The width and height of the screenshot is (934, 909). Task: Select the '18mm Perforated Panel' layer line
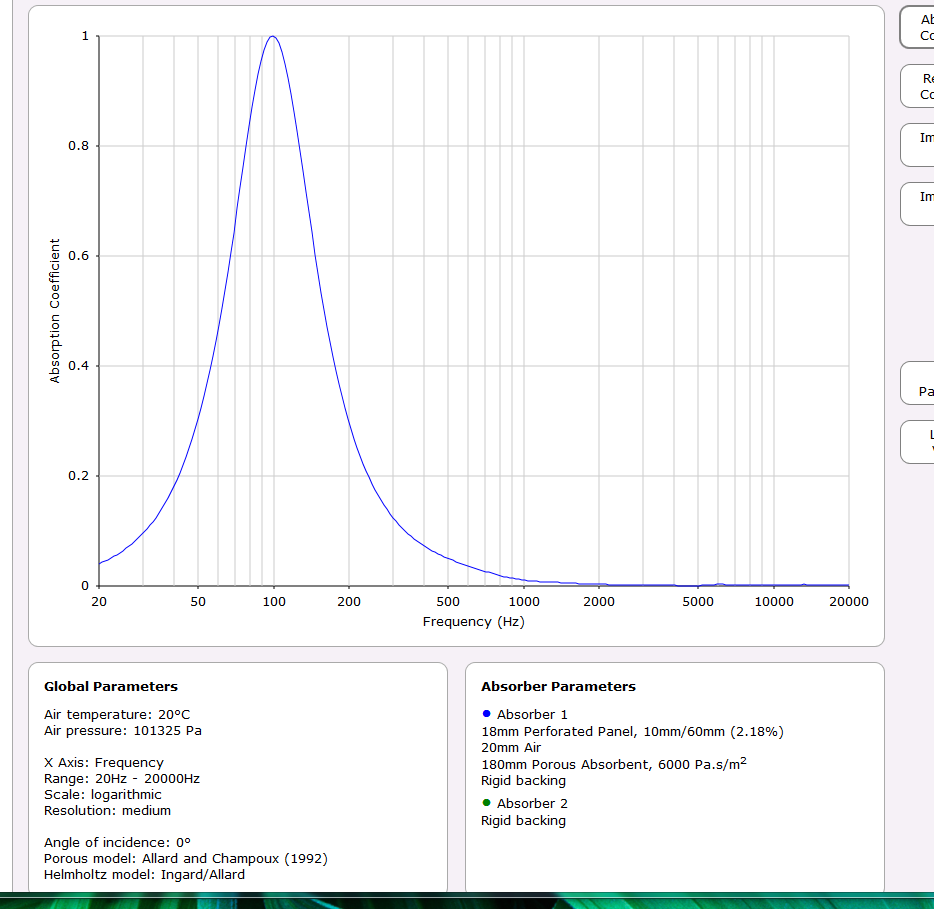point(632,732)
